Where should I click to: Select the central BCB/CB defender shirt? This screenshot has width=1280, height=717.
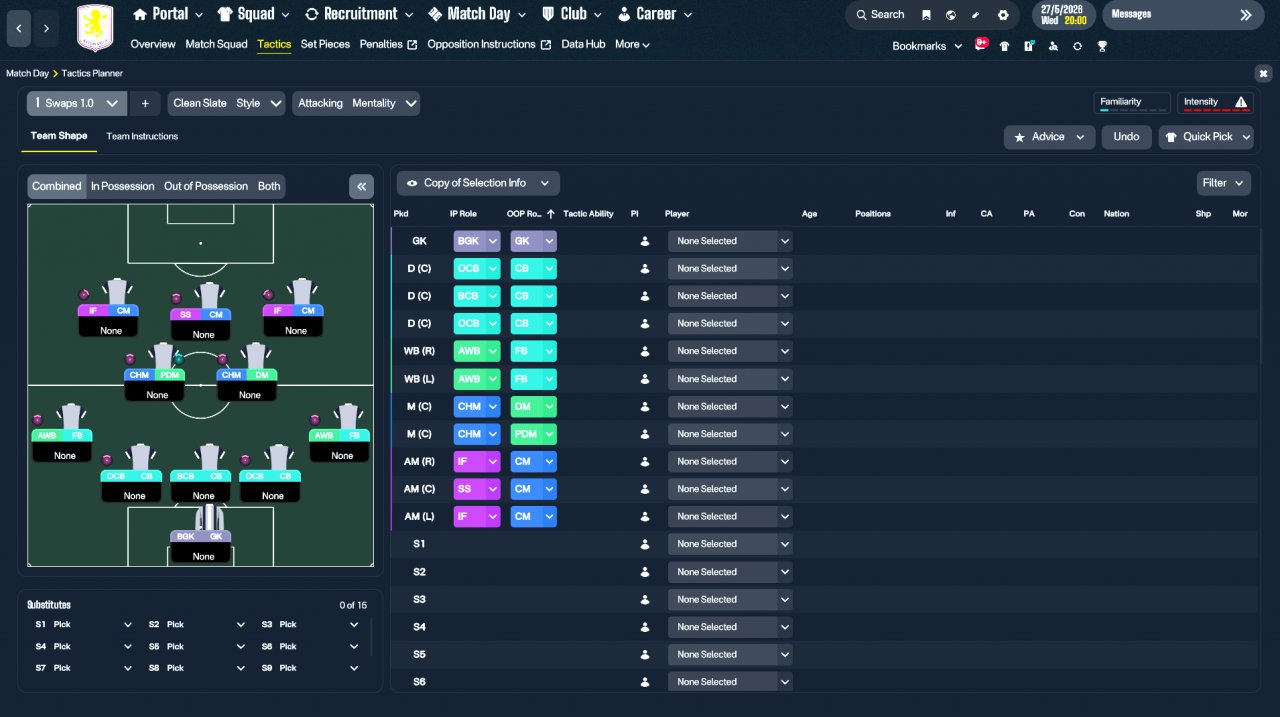(x=209, y=458)
